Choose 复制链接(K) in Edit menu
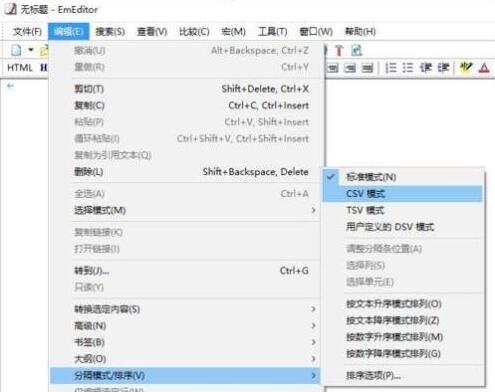 (185, 232)
